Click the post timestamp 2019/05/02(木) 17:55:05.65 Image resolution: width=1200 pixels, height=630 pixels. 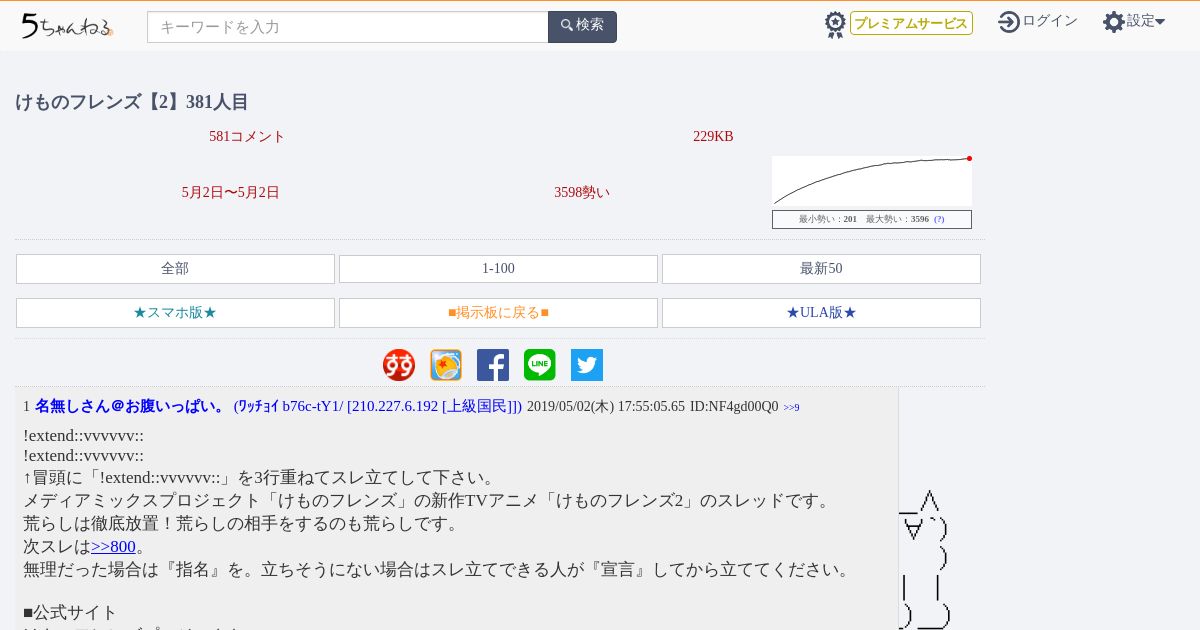point(606,406)
